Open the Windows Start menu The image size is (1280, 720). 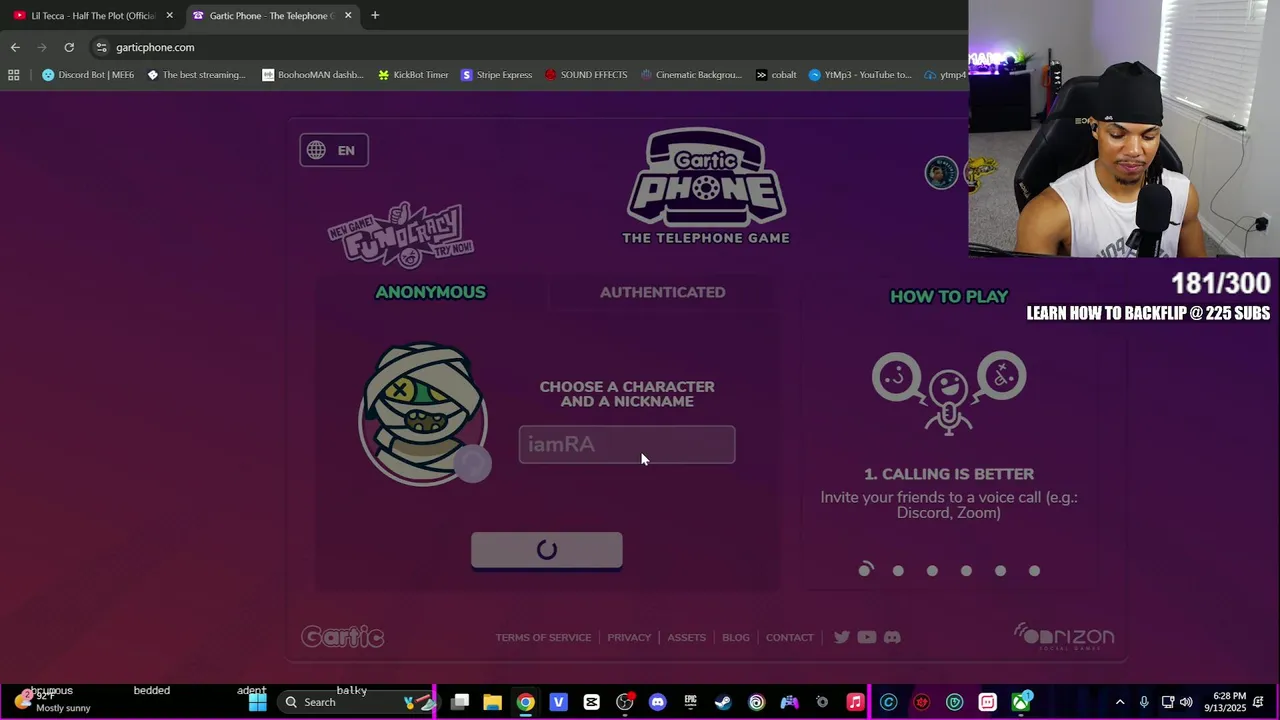click(x=258, y=702)
